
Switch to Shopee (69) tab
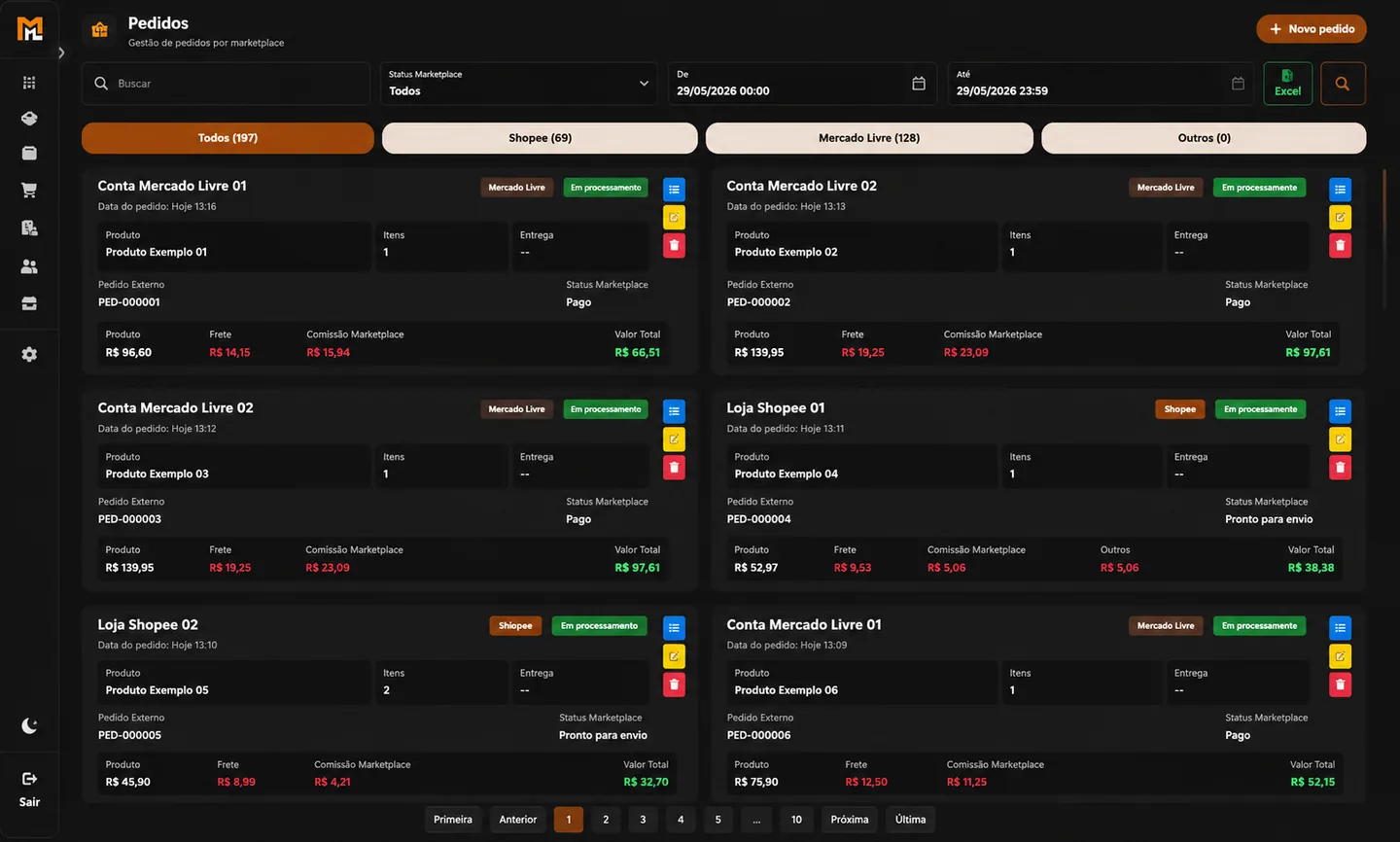click(540, 138)
